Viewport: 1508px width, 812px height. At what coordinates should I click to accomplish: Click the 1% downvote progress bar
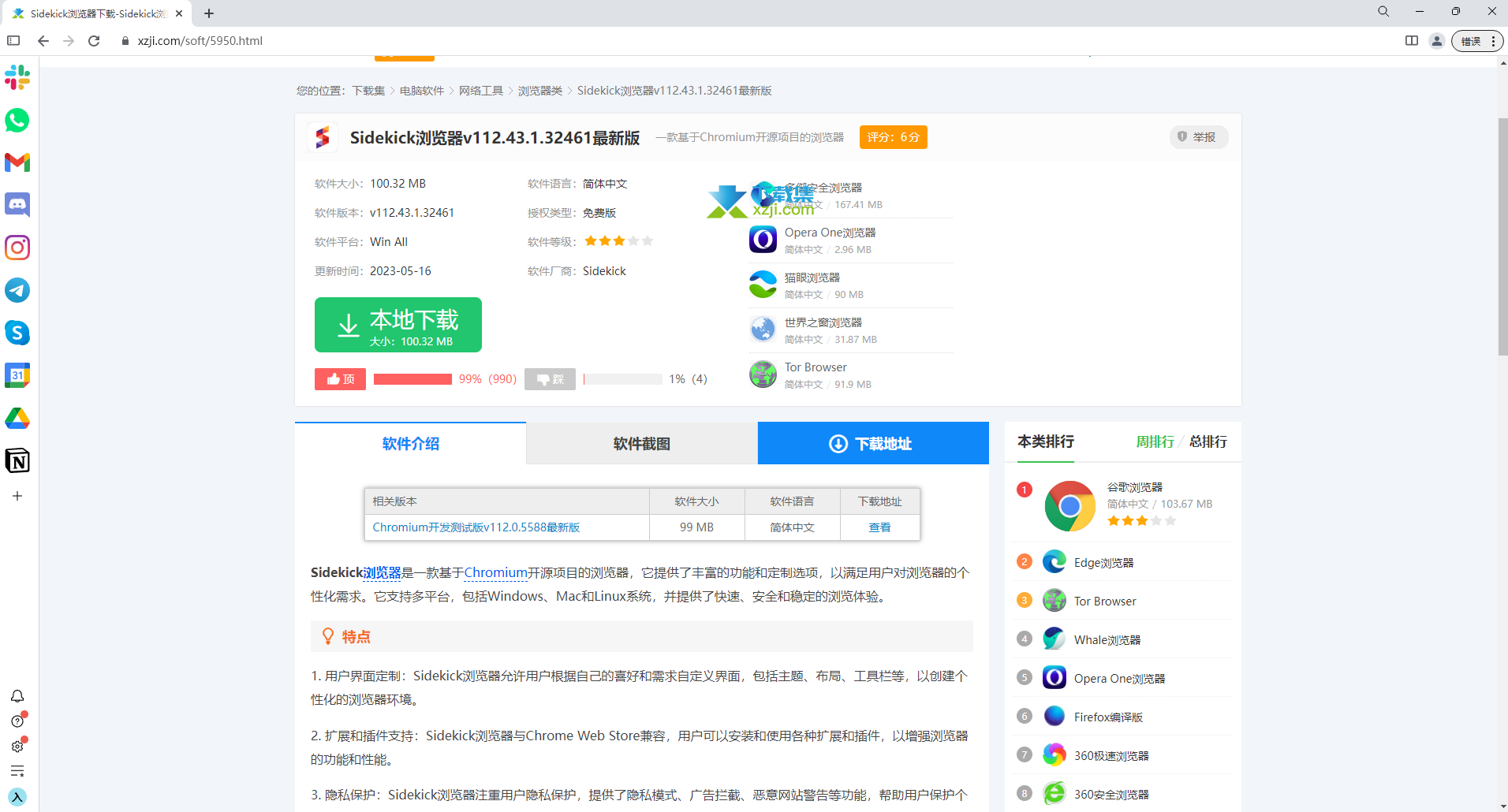pyautogui.click(x=622, y=379)
